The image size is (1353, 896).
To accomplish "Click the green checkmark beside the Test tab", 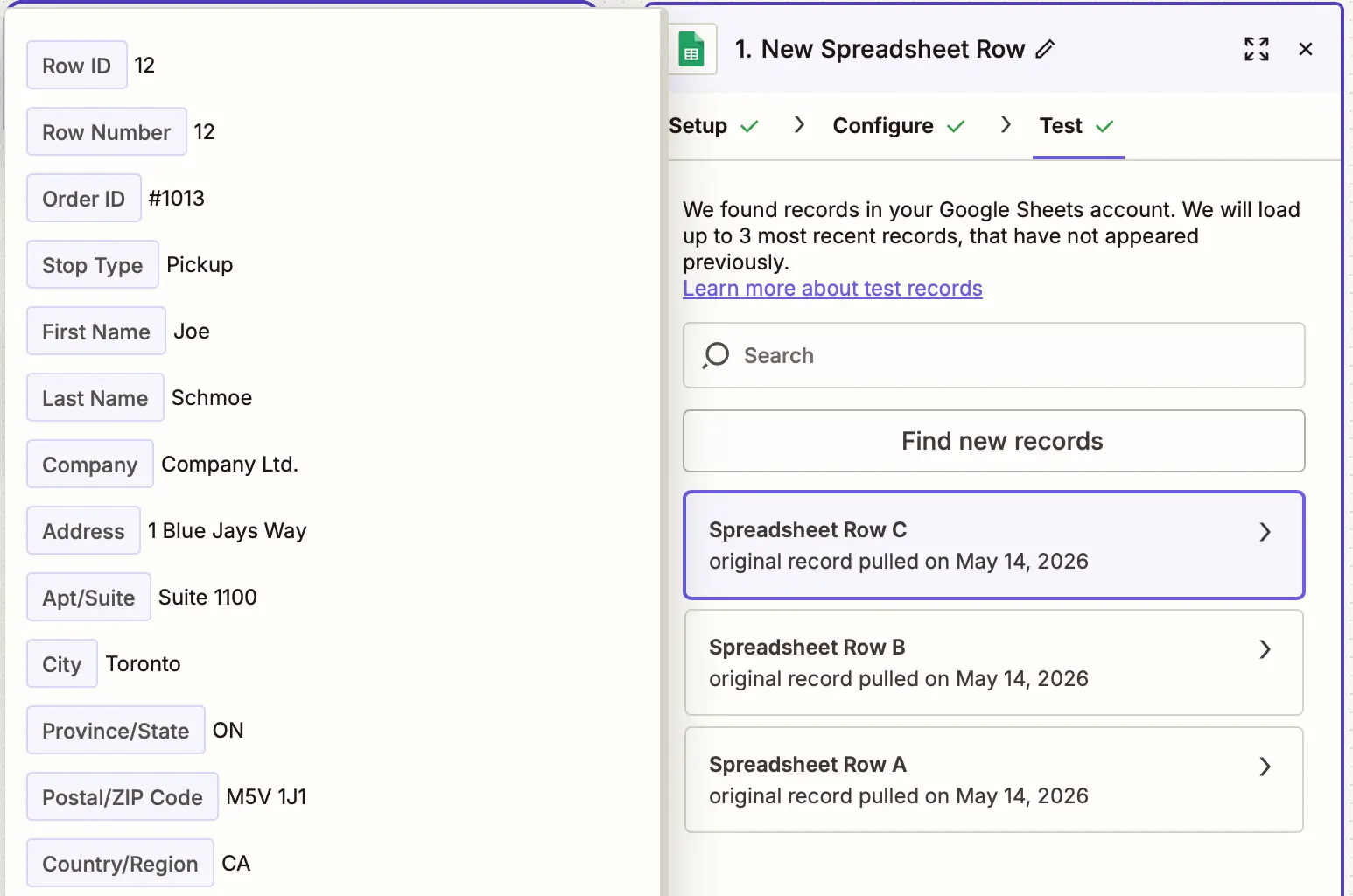I will (x=1104, y=127).
